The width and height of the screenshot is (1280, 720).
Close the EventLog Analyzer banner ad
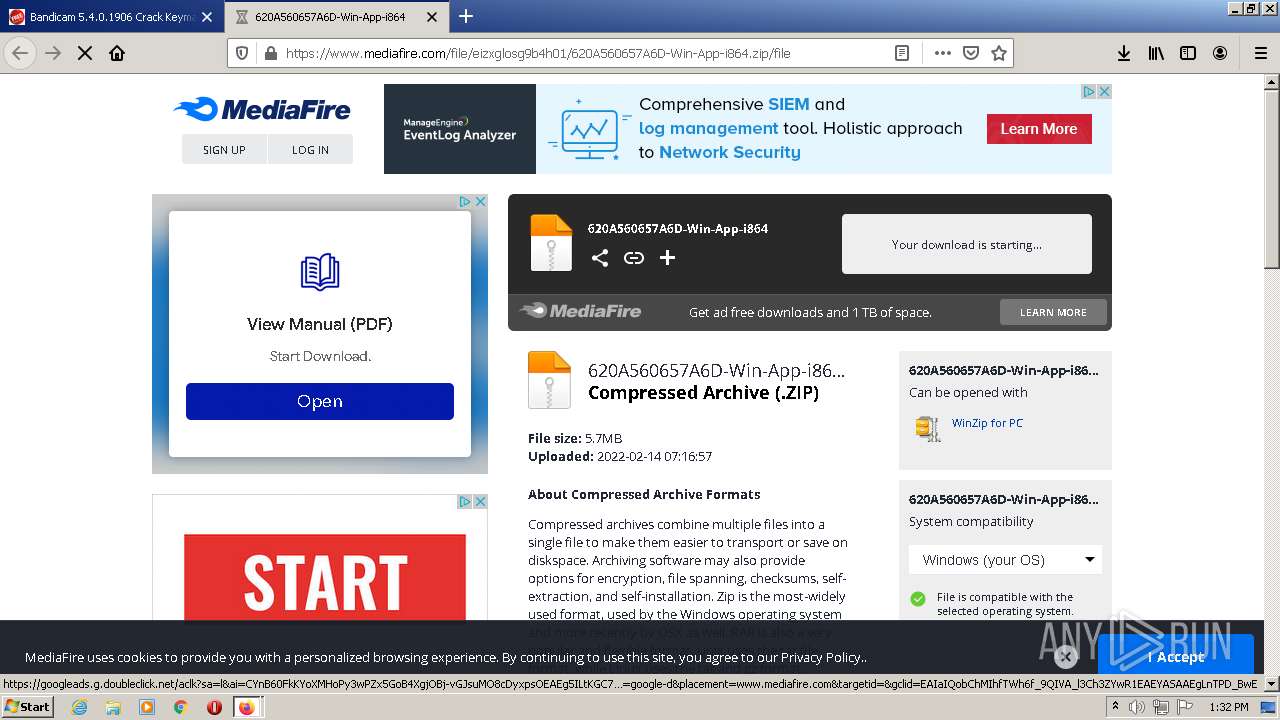(1104, 91)
